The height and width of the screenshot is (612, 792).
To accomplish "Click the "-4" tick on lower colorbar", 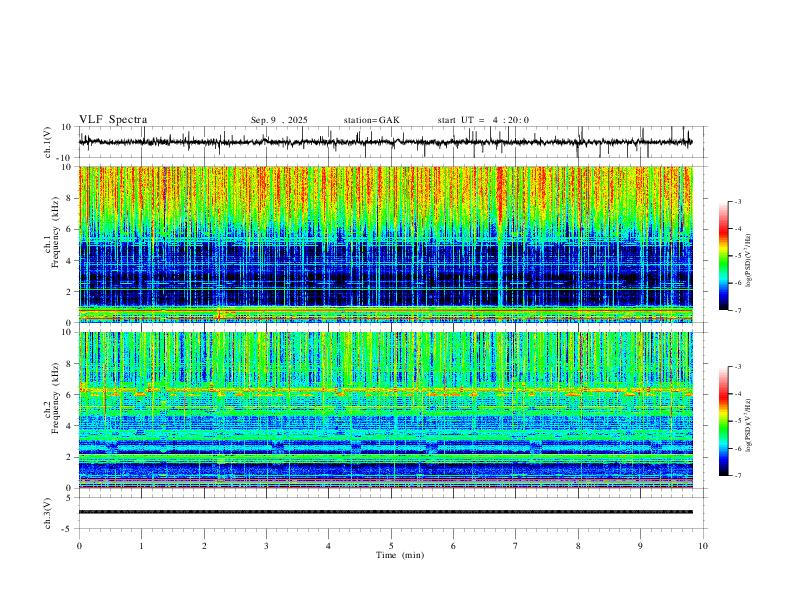I will [x=737, y=394].
